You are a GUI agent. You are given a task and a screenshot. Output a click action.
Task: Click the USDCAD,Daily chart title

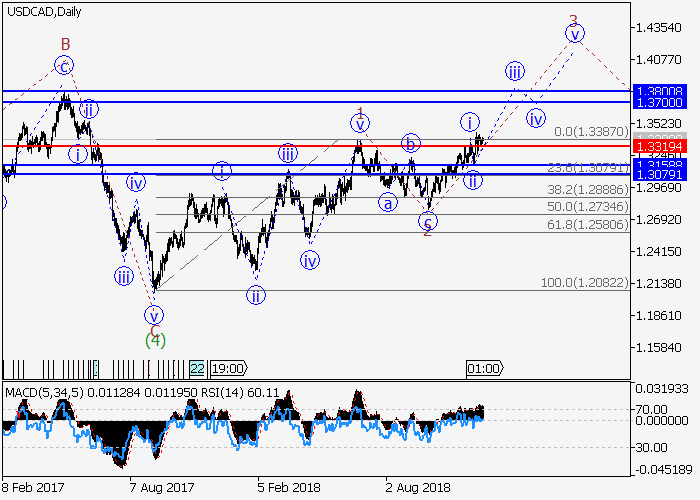43,11
